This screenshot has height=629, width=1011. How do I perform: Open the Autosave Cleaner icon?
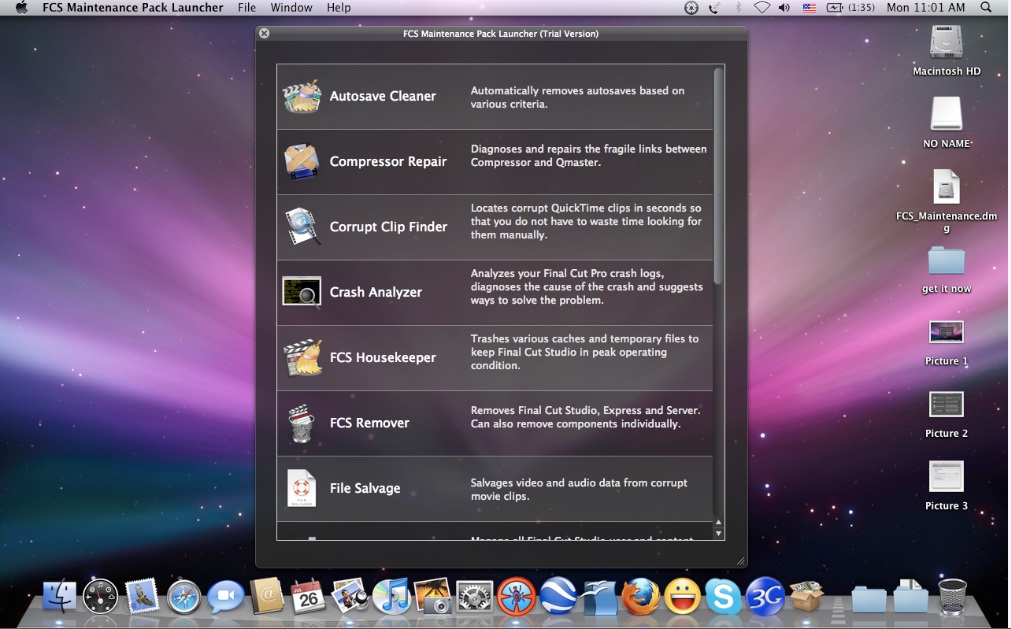302,97
